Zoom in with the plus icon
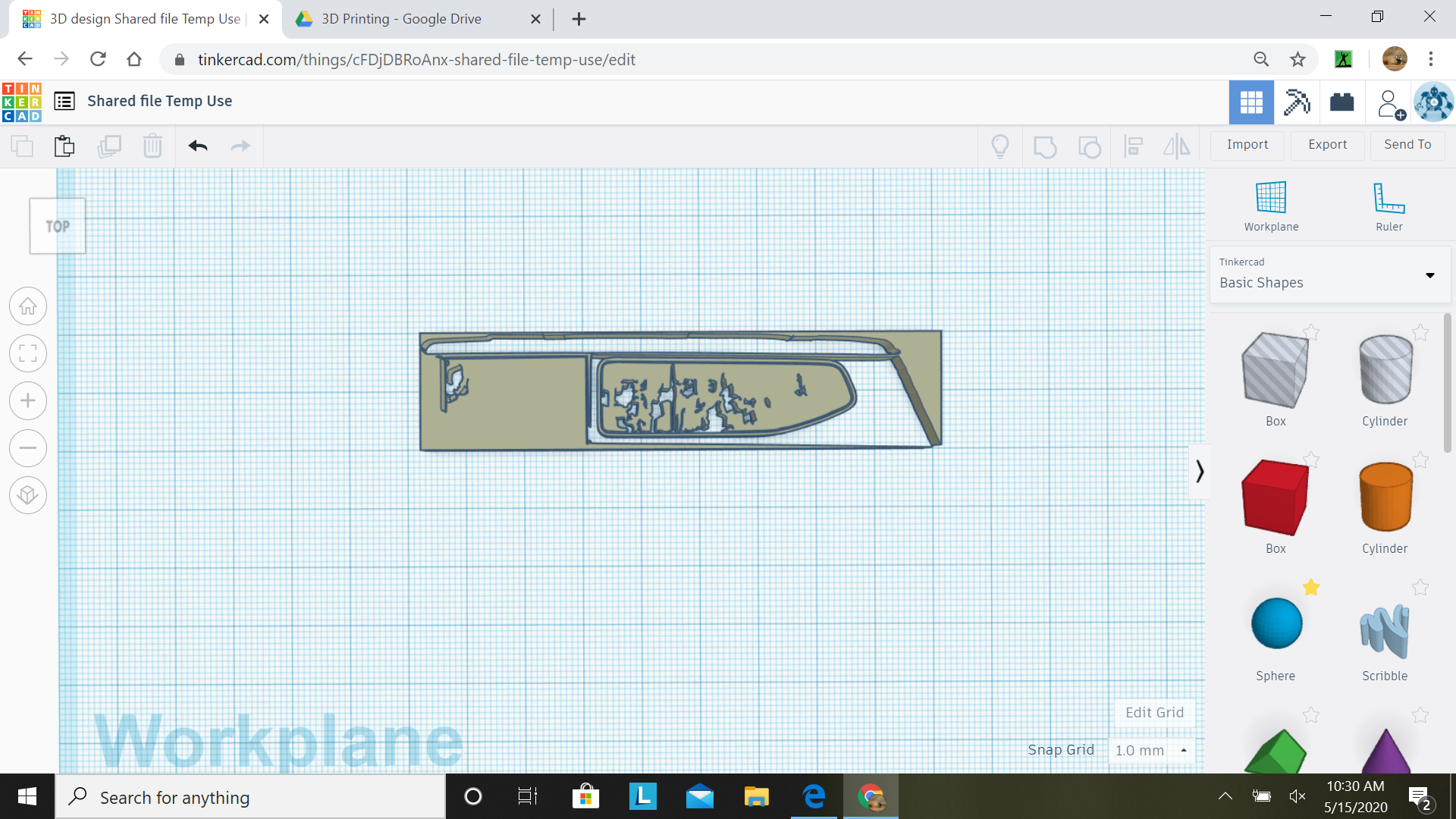 [x=28, y=400]
